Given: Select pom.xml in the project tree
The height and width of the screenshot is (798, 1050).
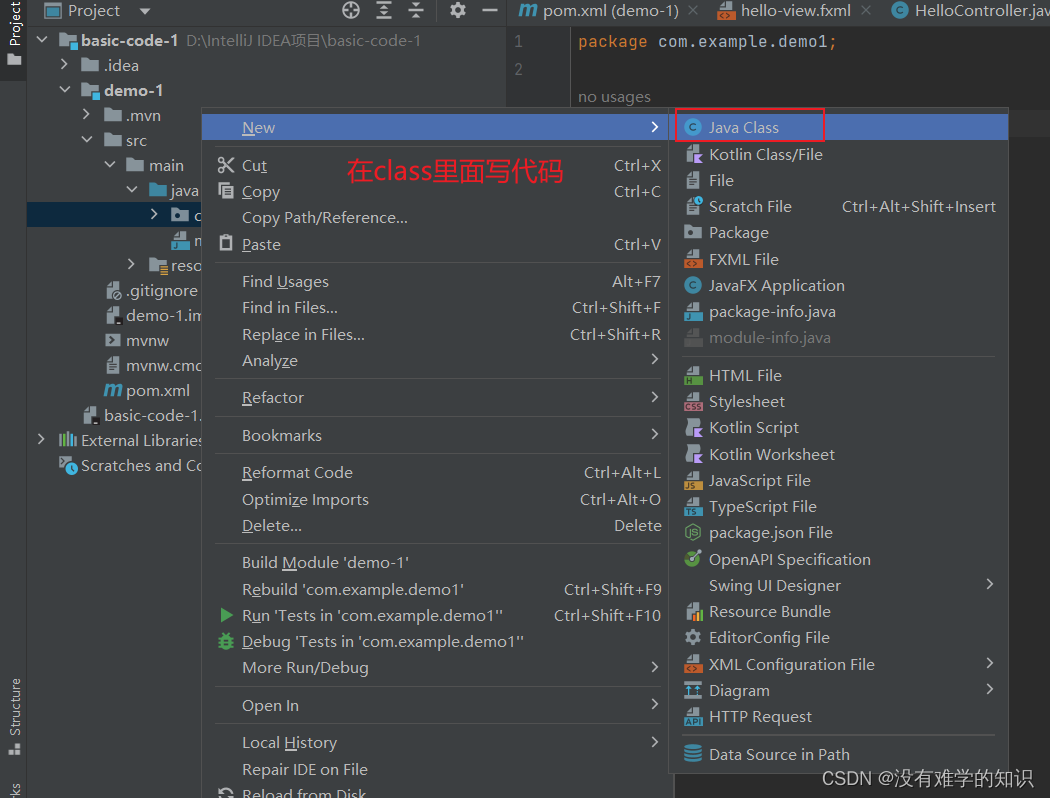Looking at the screenshot, I should [147, 390].
